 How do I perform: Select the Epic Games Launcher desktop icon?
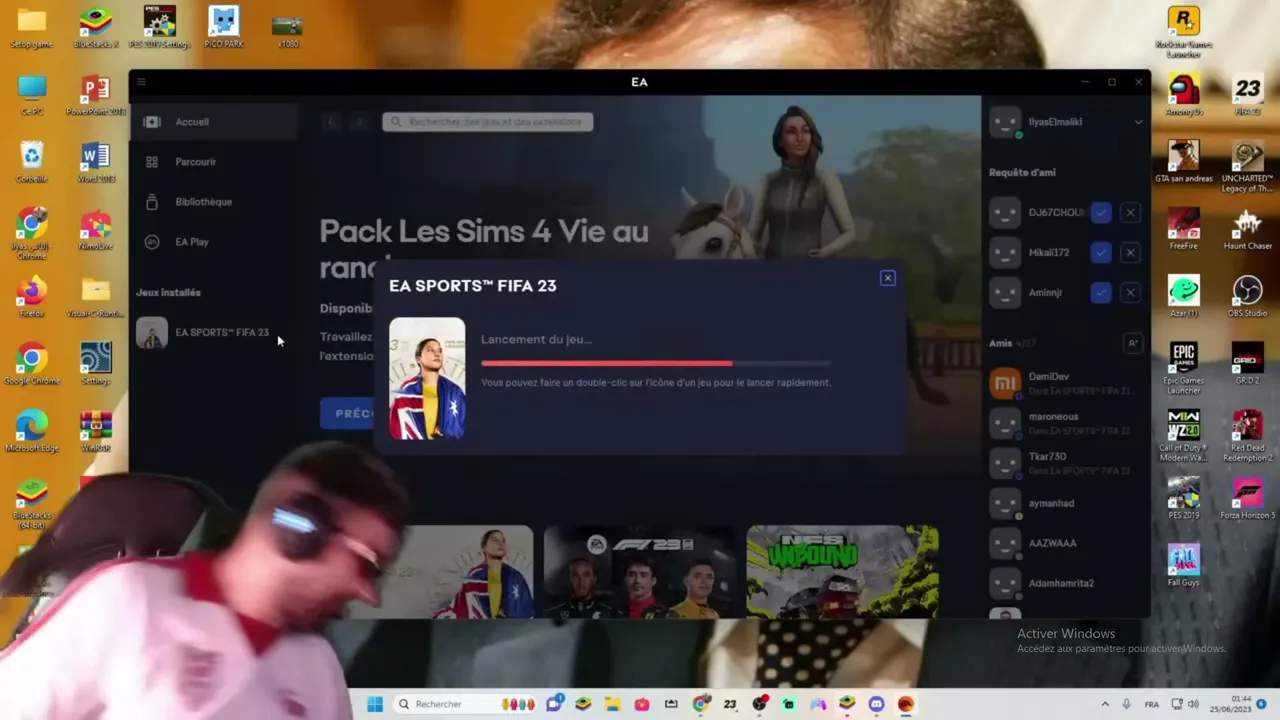click(1184, 368)
